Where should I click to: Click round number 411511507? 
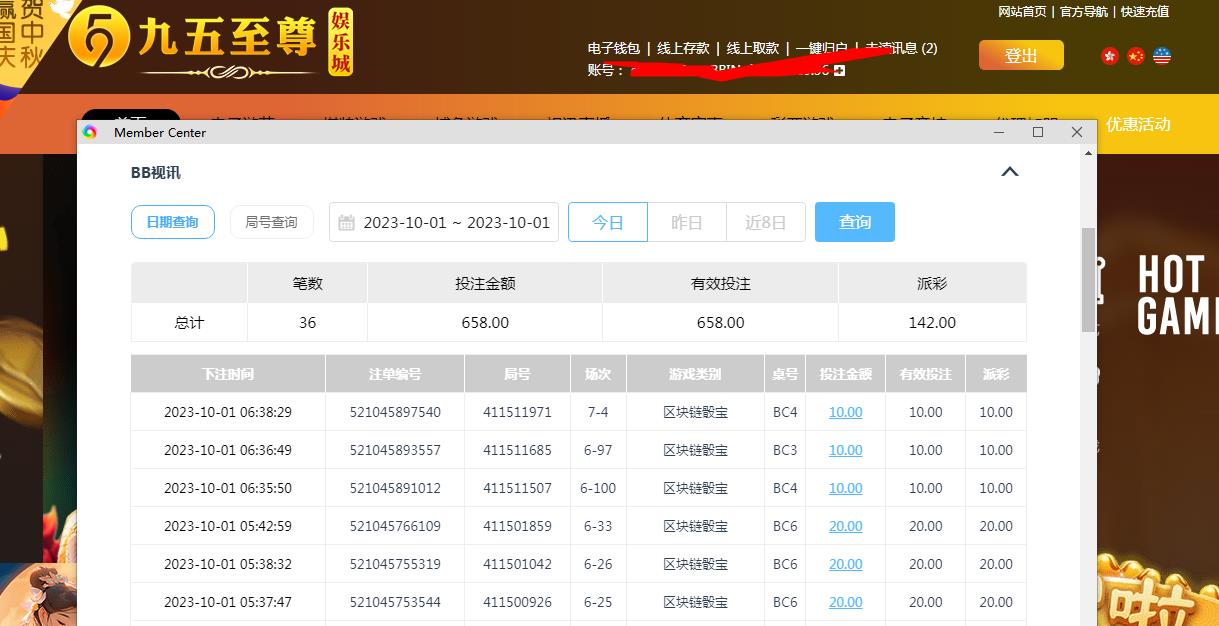tap(517, 488)
